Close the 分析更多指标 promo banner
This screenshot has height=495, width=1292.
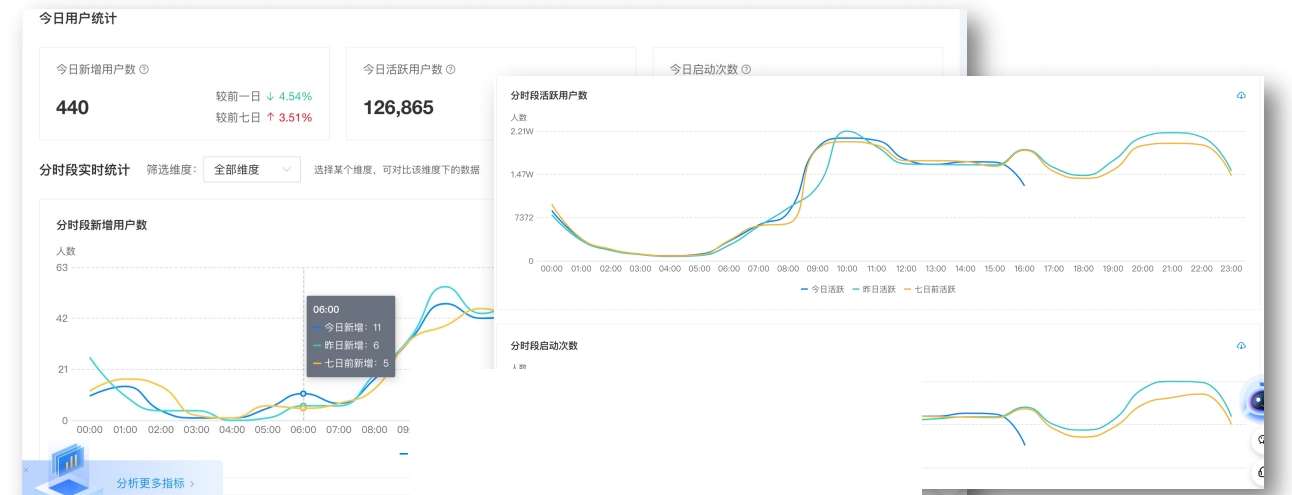click(x=26, y=469)
